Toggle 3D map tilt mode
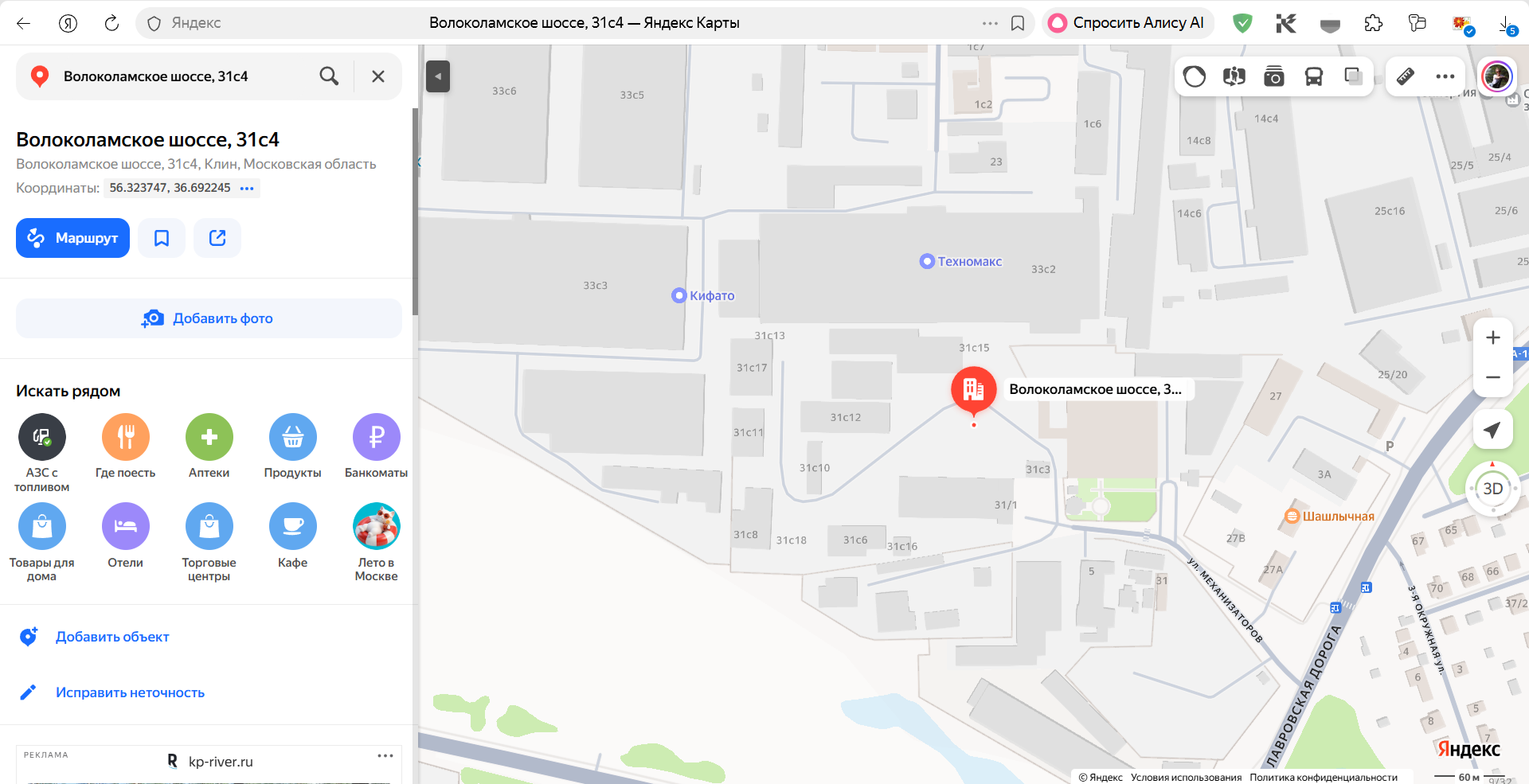This screenshot has width=1529, height=784. [x=1493, y=489]
